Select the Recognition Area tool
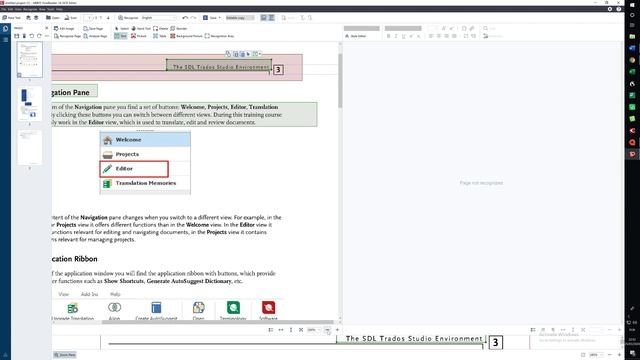This screenshot has width=640, height=360. (x=220, y=36)
